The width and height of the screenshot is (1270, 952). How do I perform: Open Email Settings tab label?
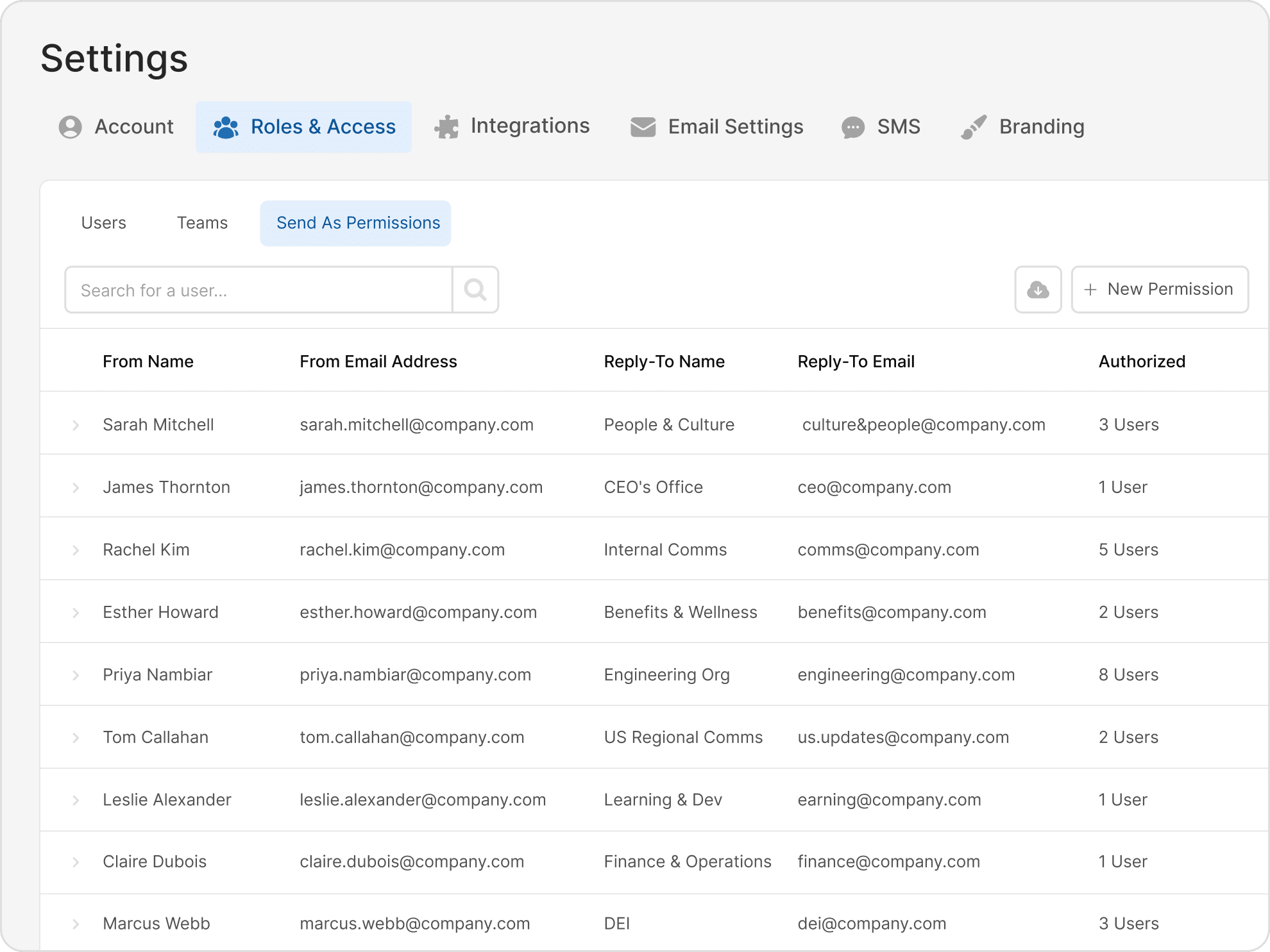735,127
